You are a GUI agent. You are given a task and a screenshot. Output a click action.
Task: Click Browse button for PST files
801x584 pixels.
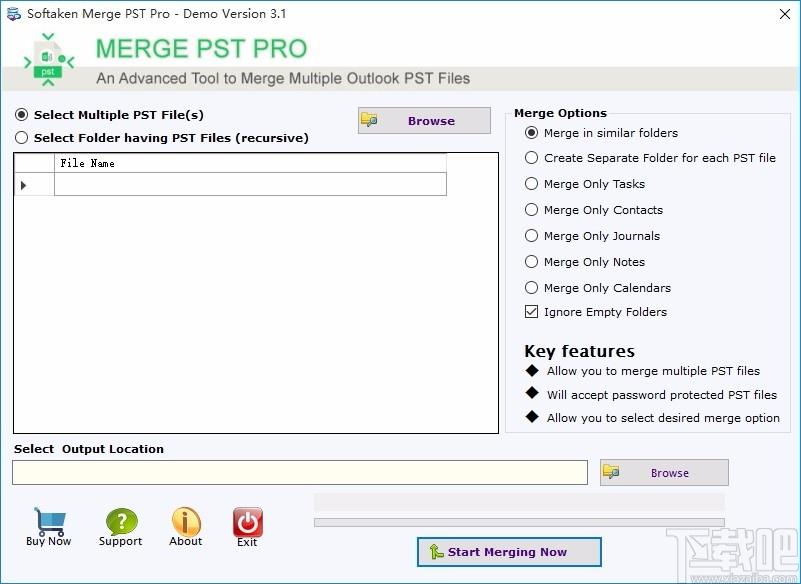(x=424, y=121)
